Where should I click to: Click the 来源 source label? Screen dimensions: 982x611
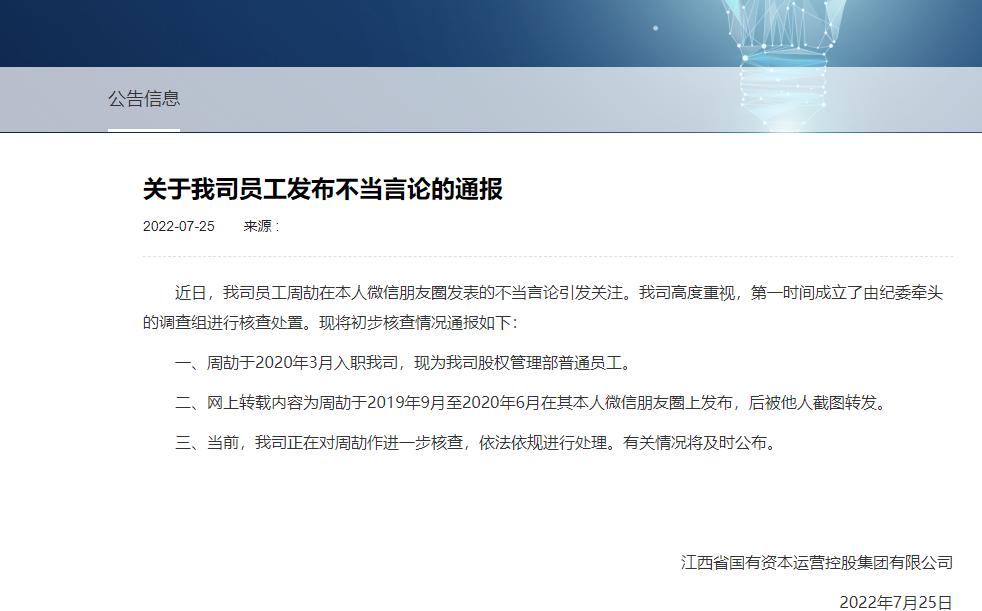(x=260, y=226)
